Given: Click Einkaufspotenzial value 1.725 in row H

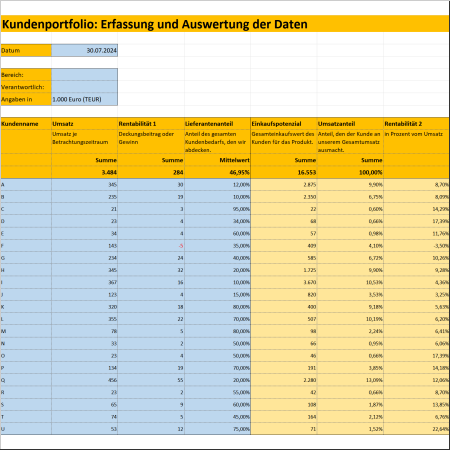Looking at the screenshot, I should [x=284, y=270].
